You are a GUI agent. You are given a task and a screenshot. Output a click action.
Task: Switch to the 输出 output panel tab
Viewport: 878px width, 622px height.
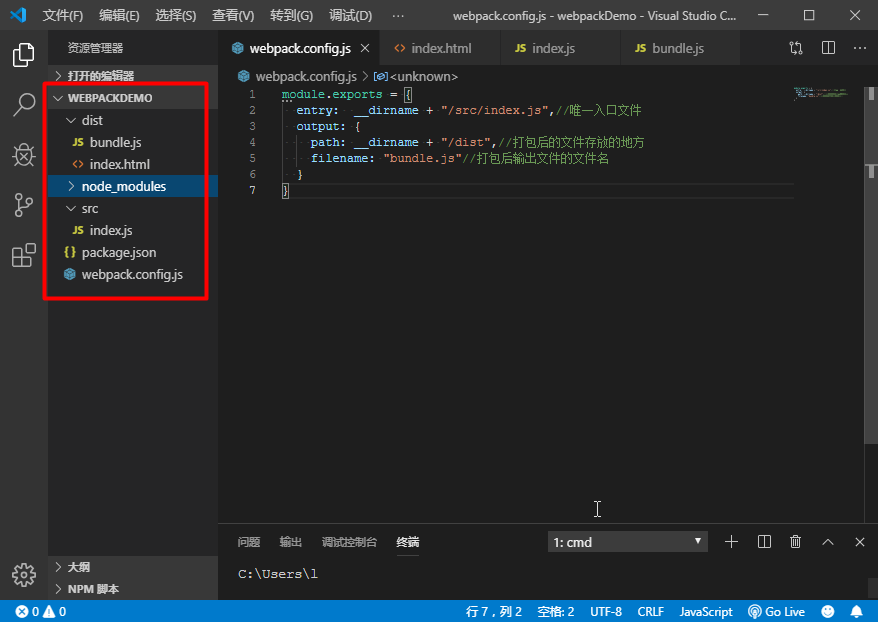(291, 542)
